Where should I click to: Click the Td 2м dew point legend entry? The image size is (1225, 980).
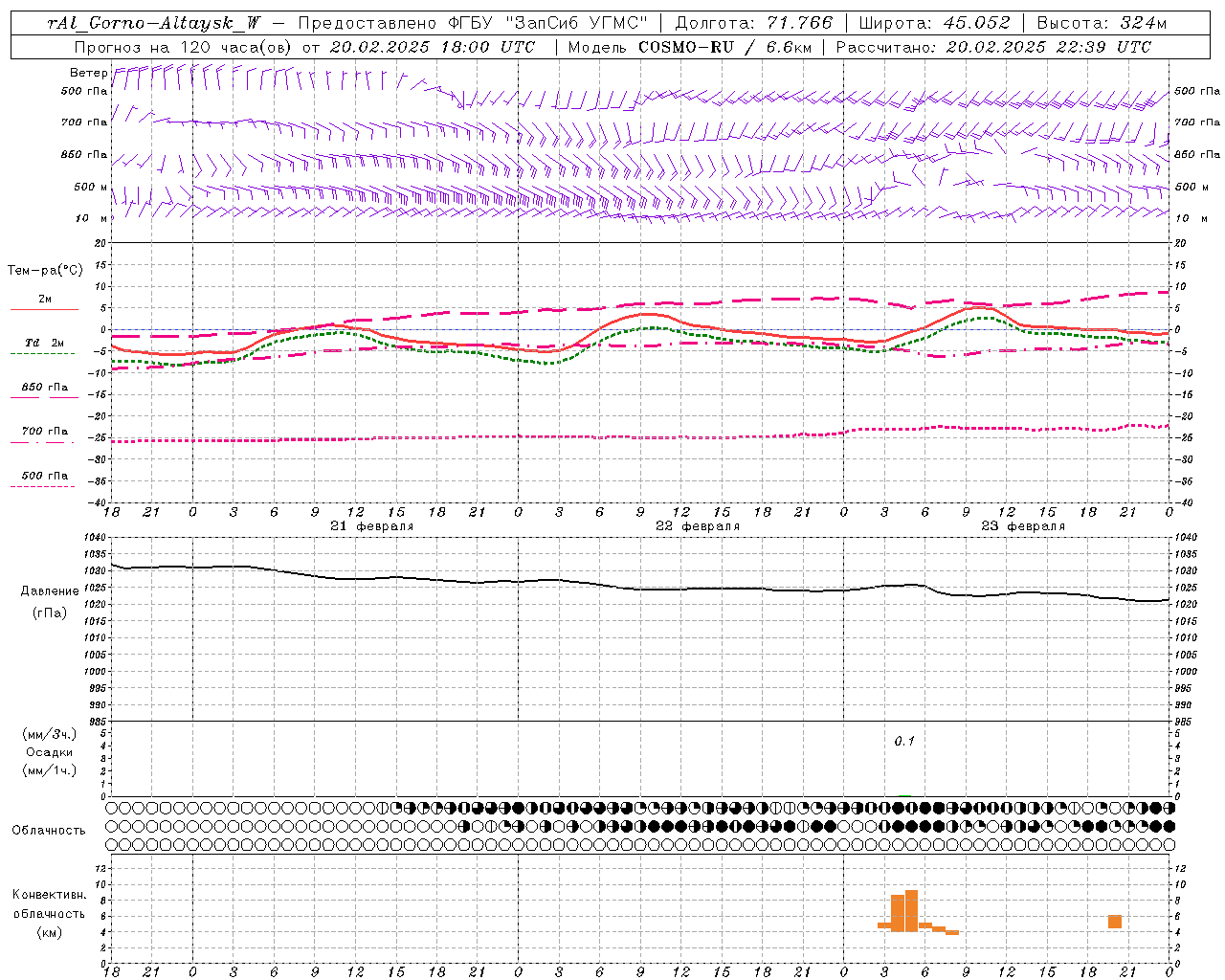[44, 345]
